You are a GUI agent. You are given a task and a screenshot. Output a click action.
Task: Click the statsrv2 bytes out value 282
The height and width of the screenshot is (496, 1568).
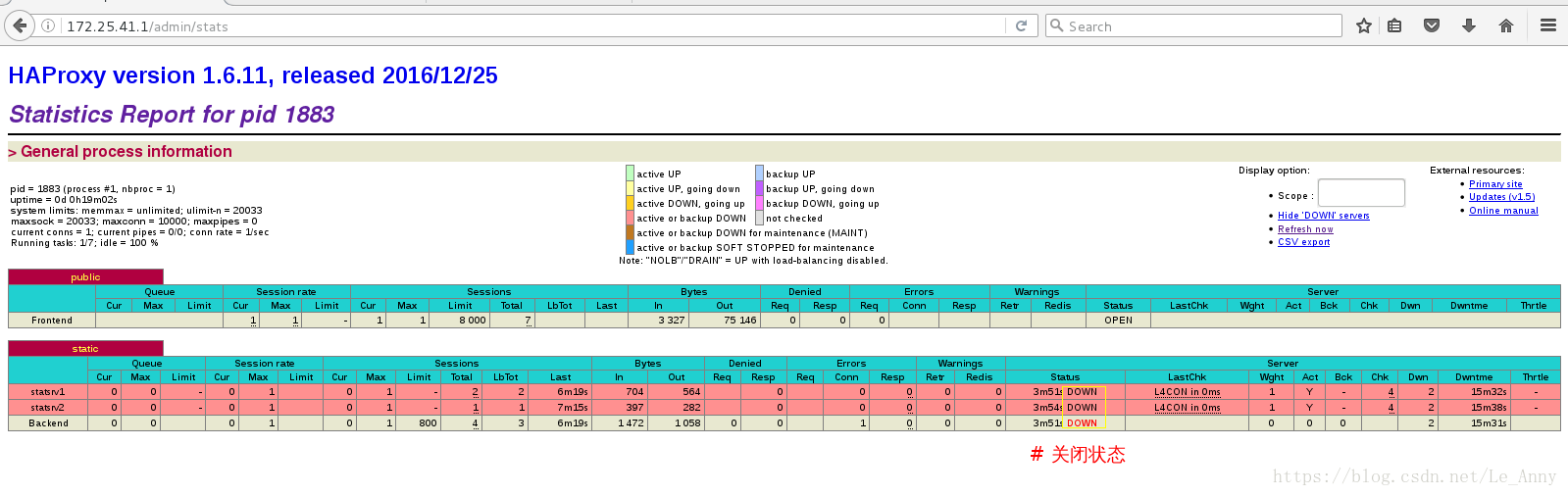pyautogui.click(x=691, y=408)
